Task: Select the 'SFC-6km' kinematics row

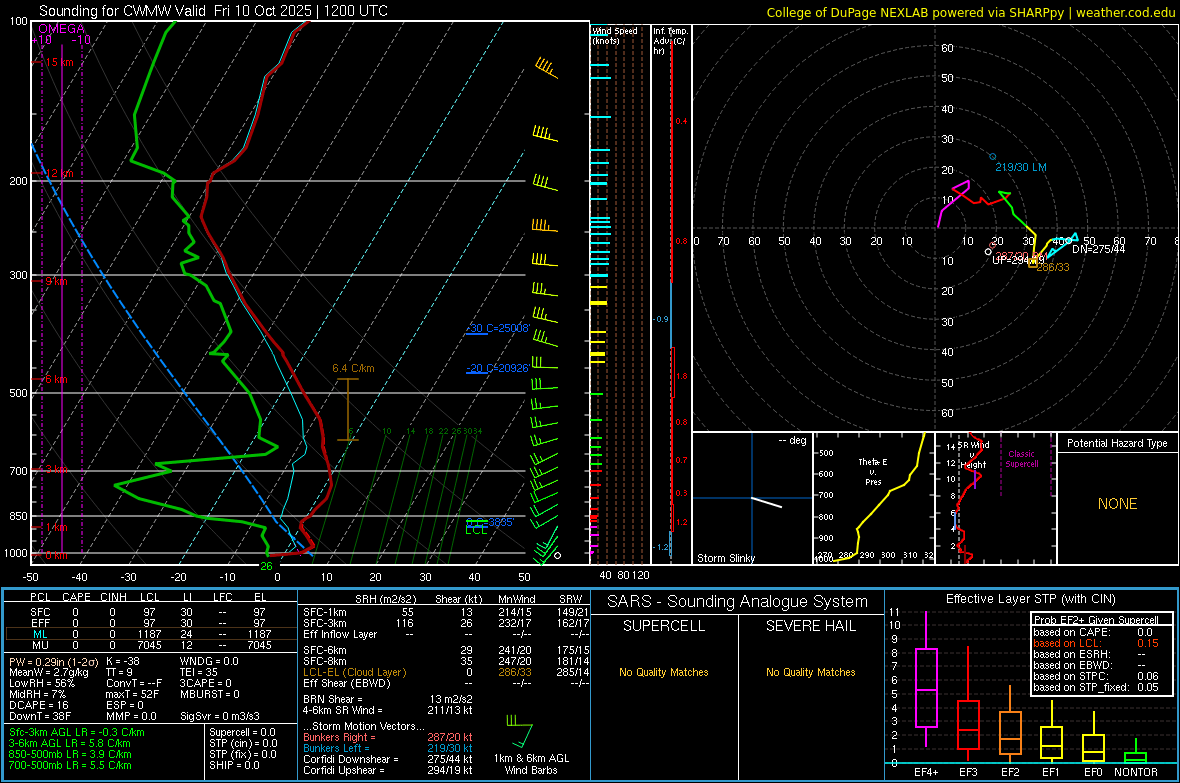Action: (446, 650)
